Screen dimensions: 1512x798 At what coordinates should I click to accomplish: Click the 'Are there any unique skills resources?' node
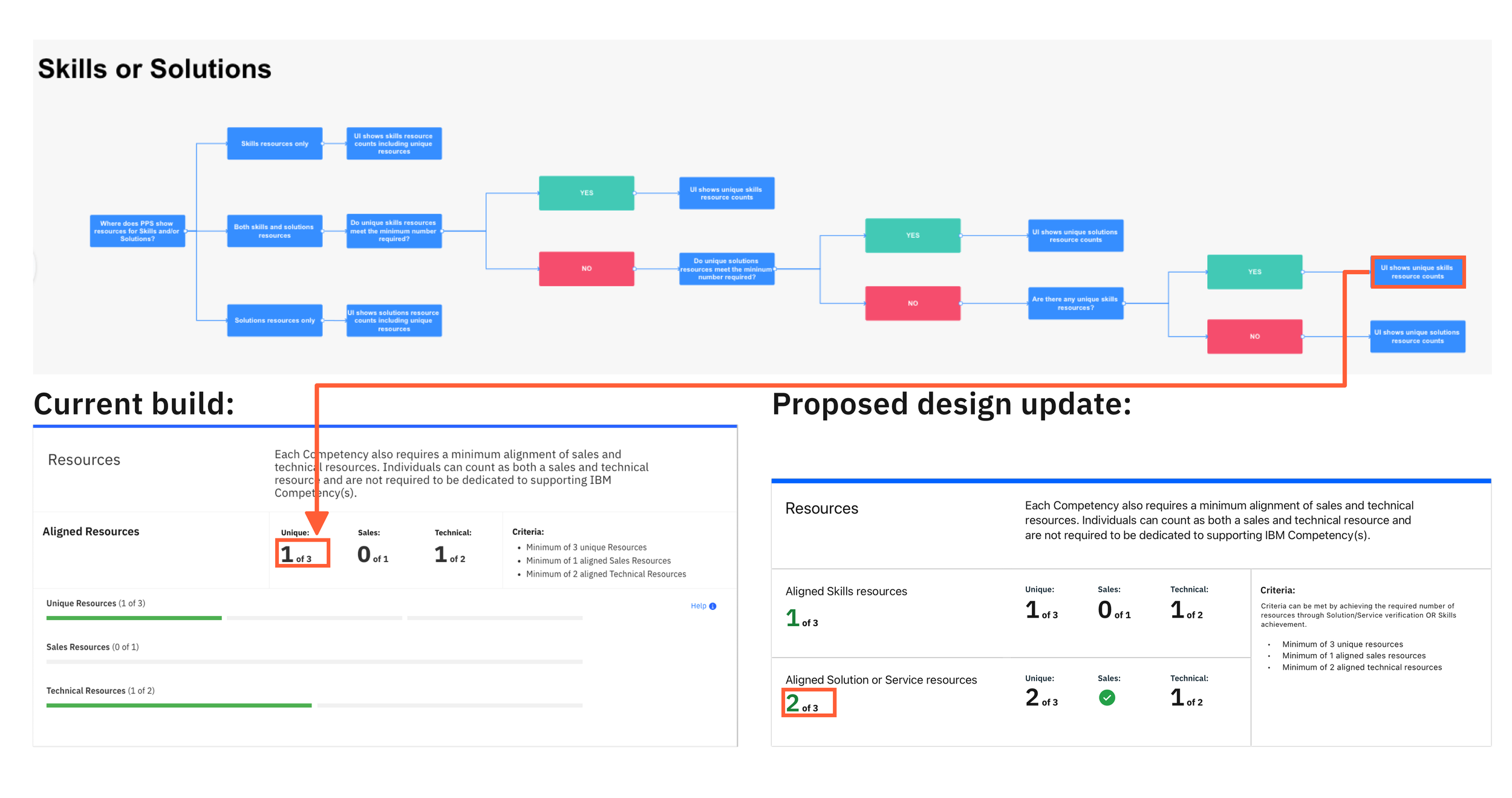click(1075, 303)
